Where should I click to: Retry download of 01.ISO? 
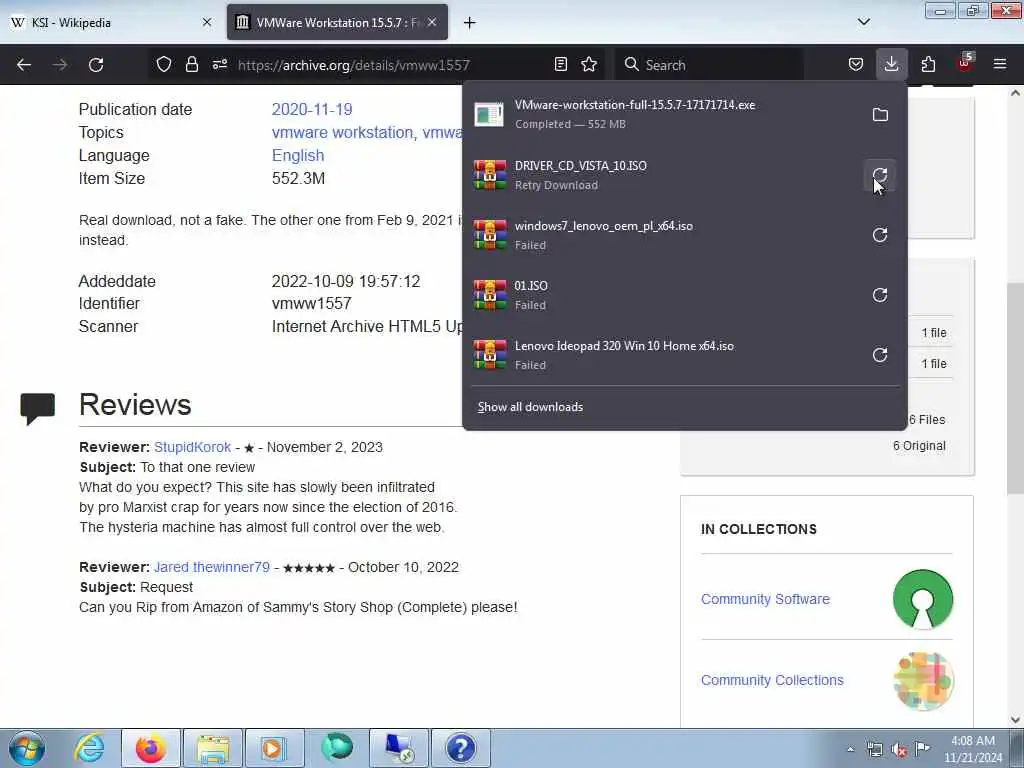pos(880,295)
